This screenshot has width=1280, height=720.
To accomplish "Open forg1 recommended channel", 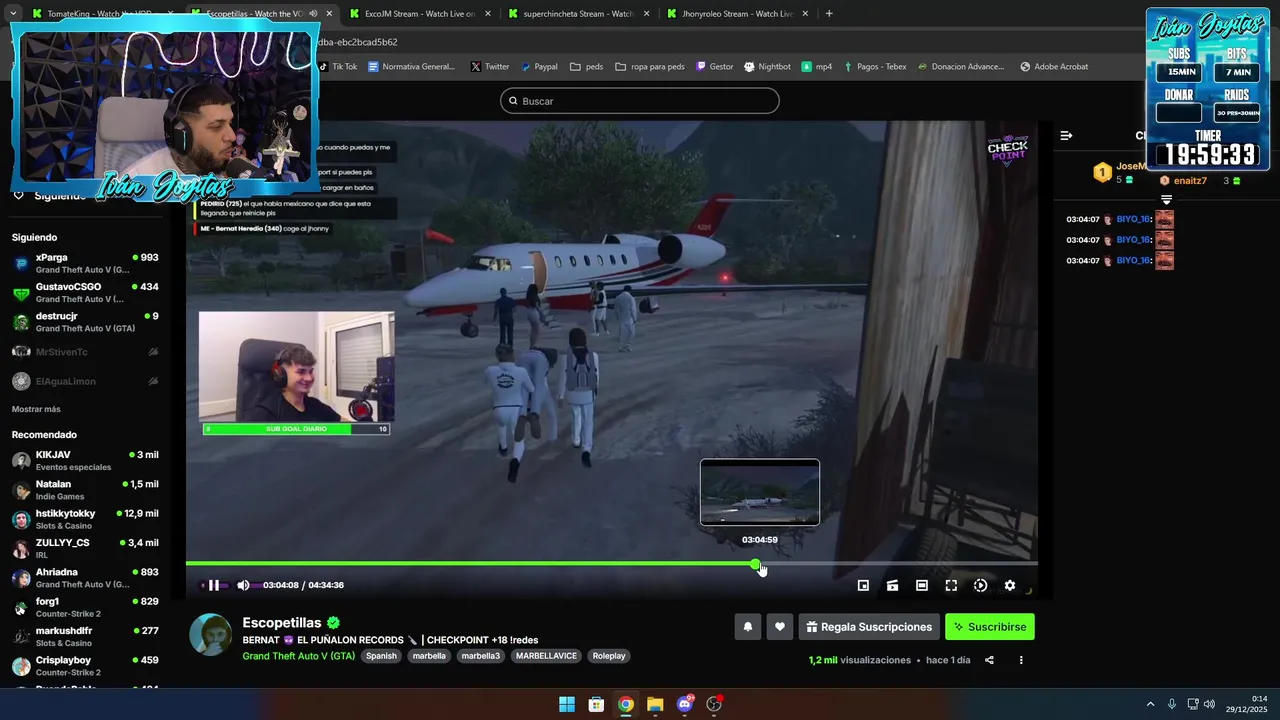I will [x=85, y=607].
